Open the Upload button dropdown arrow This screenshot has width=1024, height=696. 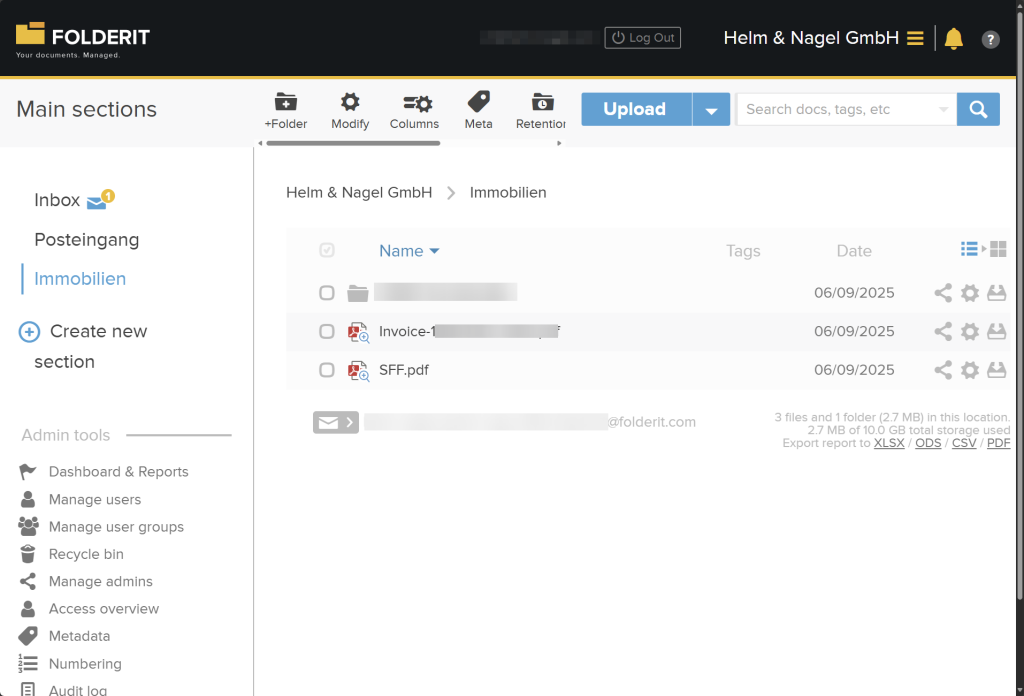click(x=711, y=109)
